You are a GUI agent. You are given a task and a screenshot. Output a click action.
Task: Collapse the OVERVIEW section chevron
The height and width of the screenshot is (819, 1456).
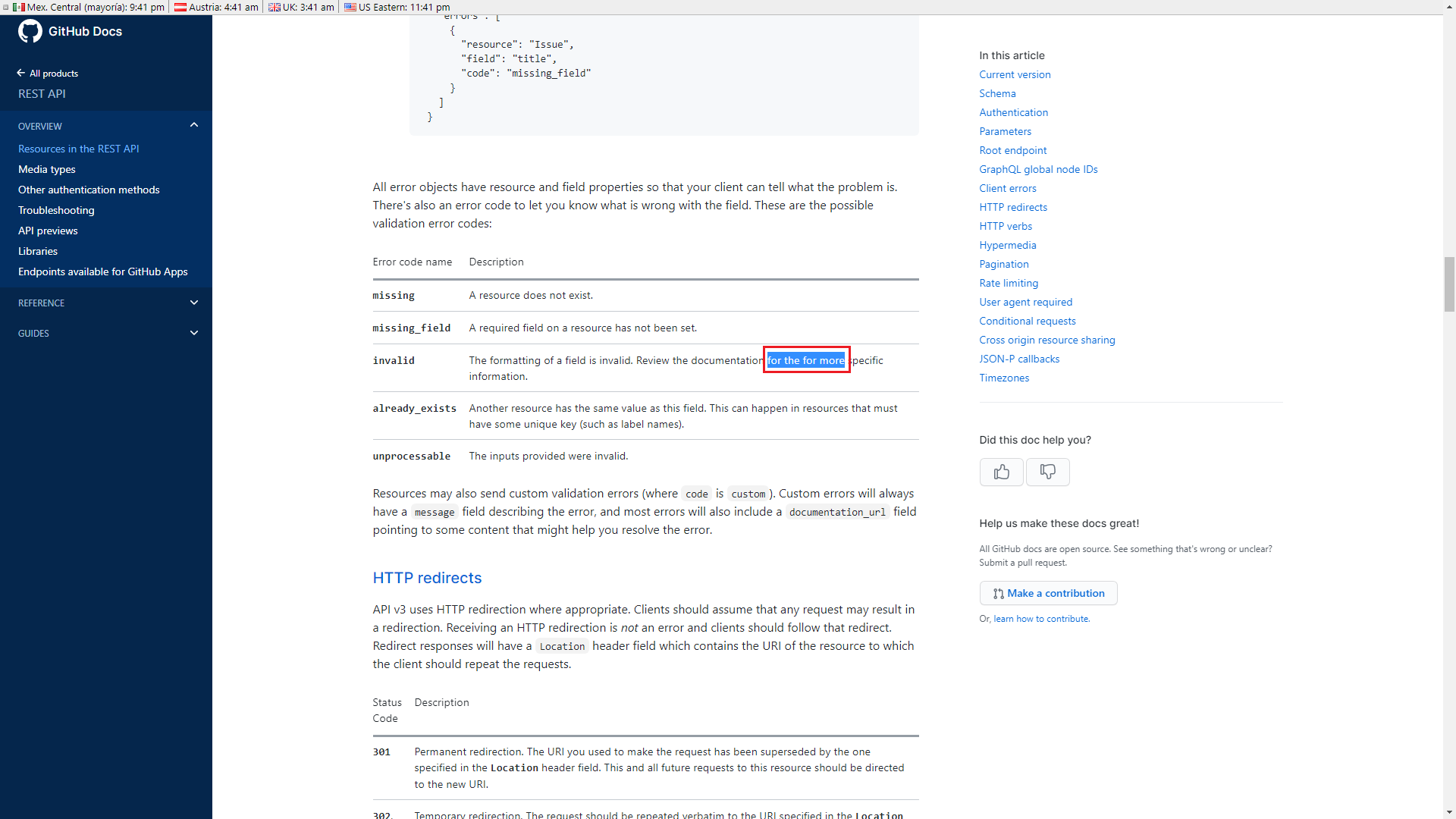pyautogui.click(x=193, y=124)
